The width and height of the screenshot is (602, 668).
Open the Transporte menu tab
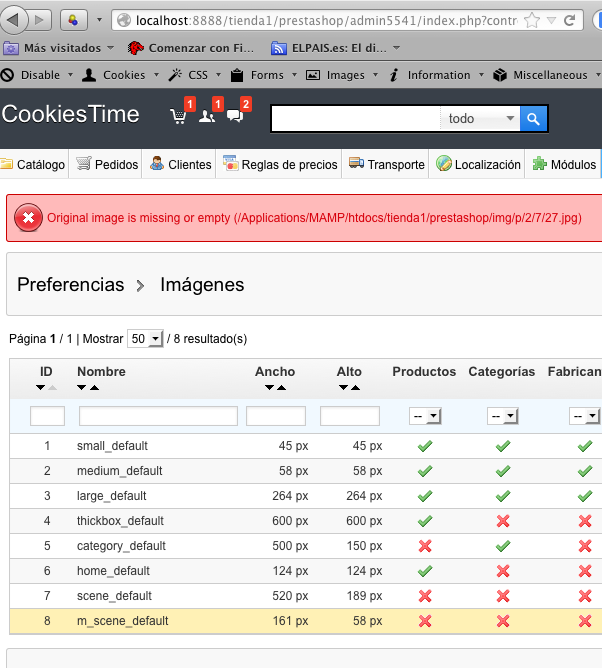point(386,164)
